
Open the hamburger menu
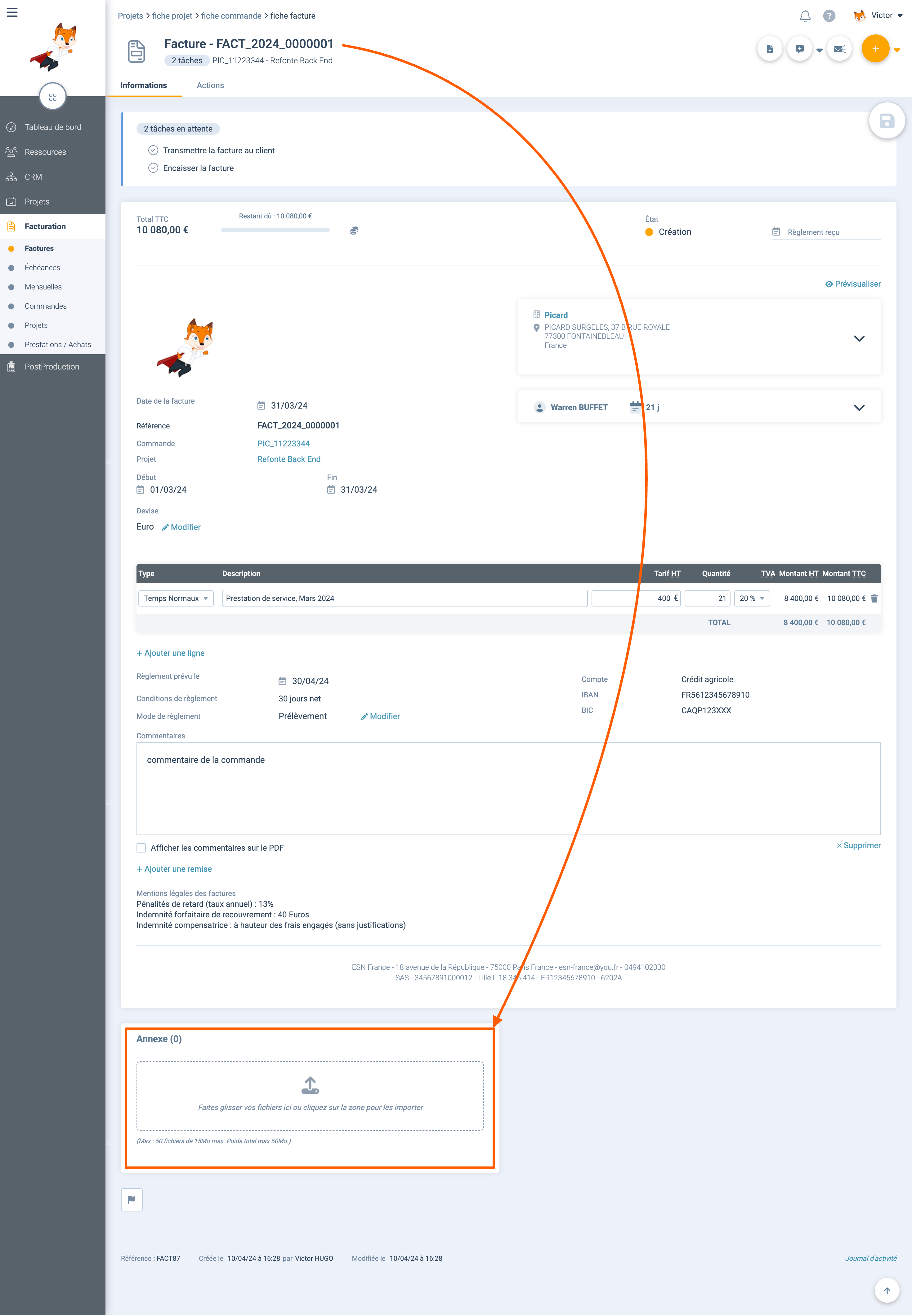click(12, 13)
